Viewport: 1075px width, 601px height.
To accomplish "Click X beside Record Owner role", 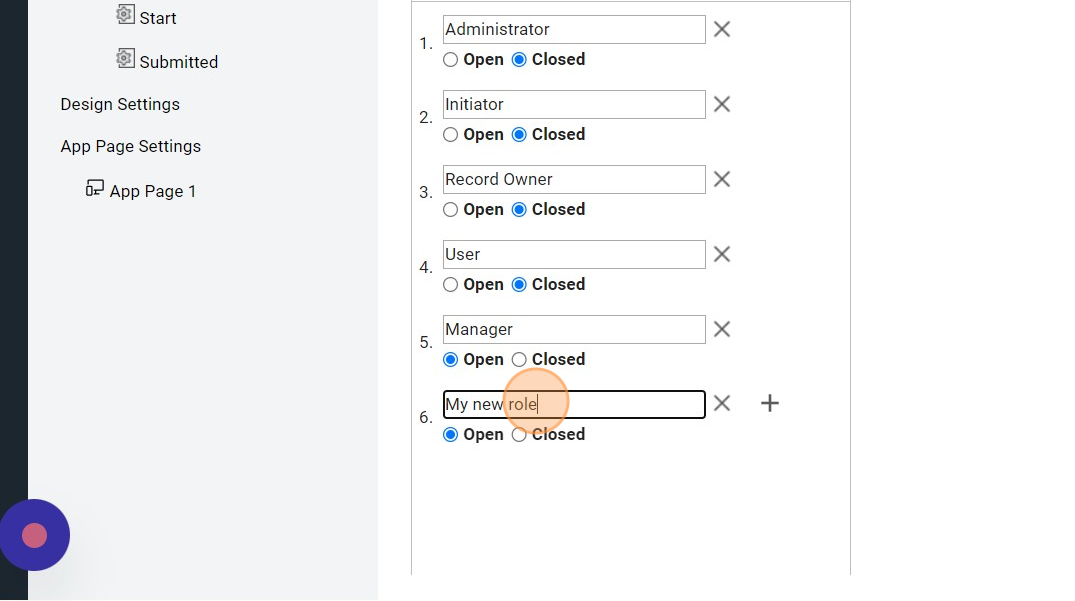I will pyautogui.click(x=722, y=180).
